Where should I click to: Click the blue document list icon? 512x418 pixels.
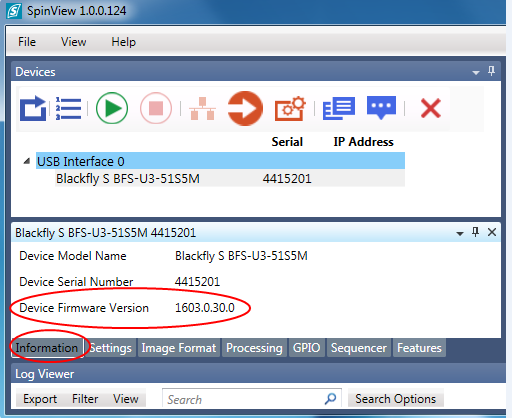click(x=339, y=108)
